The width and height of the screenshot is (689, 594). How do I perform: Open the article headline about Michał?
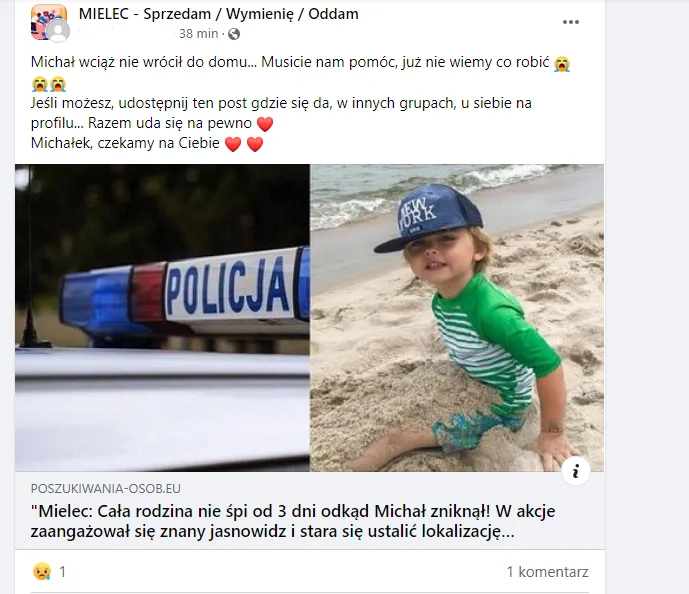tap(293, 521)
